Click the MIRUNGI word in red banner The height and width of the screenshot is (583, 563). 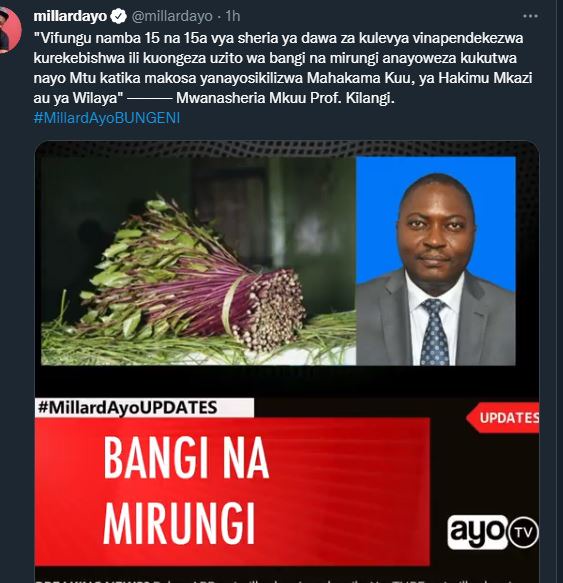coord(179,523)
